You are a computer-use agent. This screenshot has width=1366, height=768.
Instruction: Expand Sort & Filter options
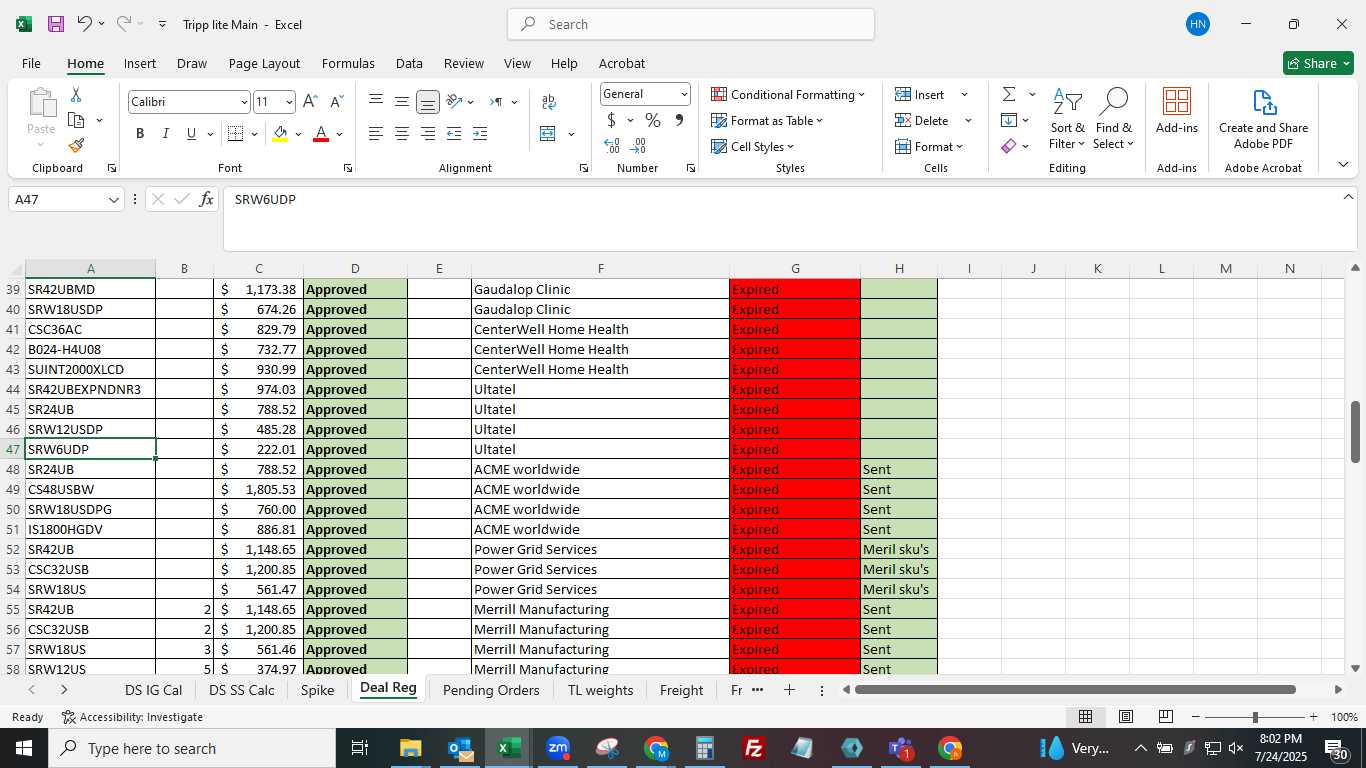1067,119
